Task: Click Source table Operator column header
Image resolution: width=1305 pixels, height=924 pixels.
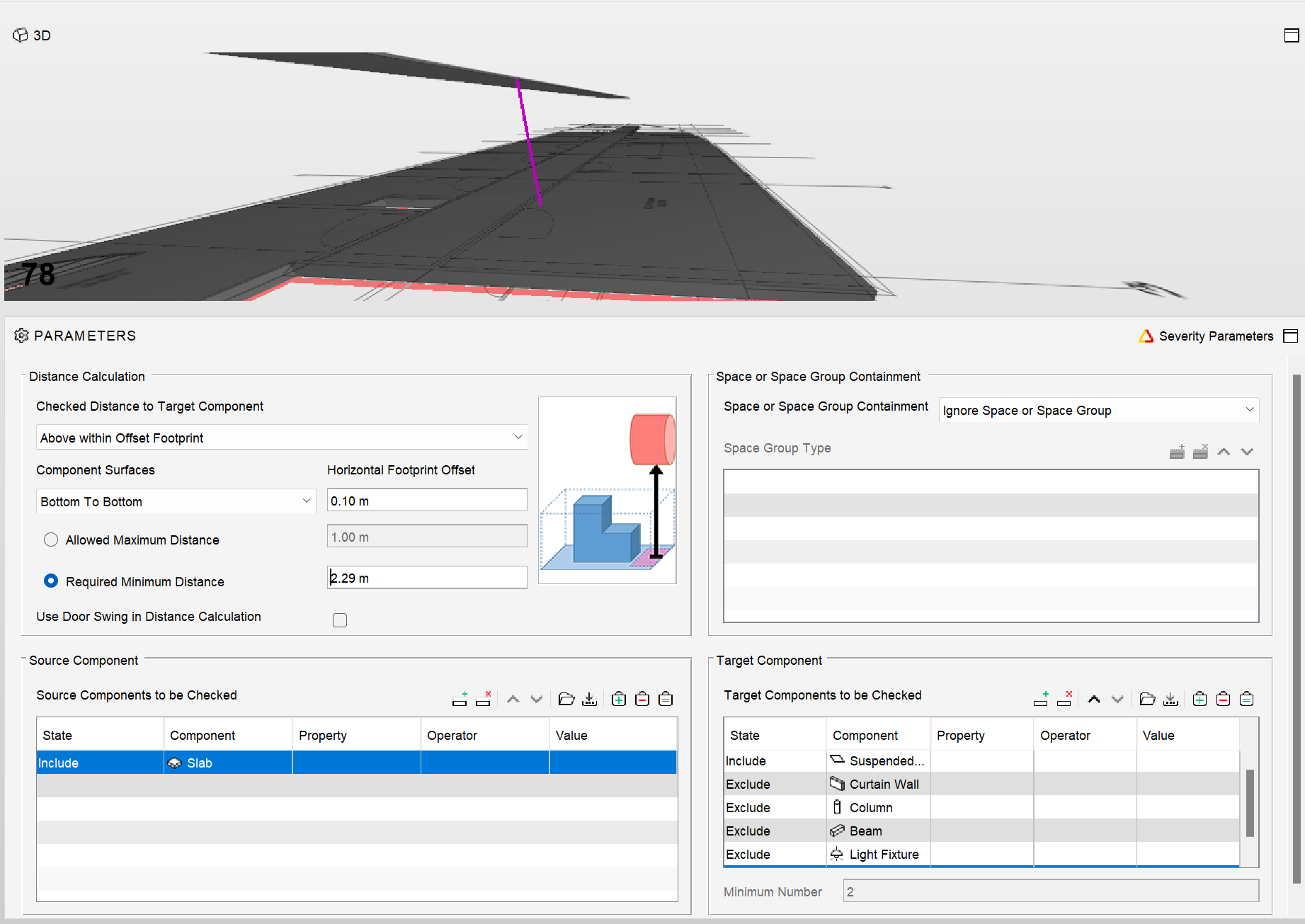Action: 485,735
